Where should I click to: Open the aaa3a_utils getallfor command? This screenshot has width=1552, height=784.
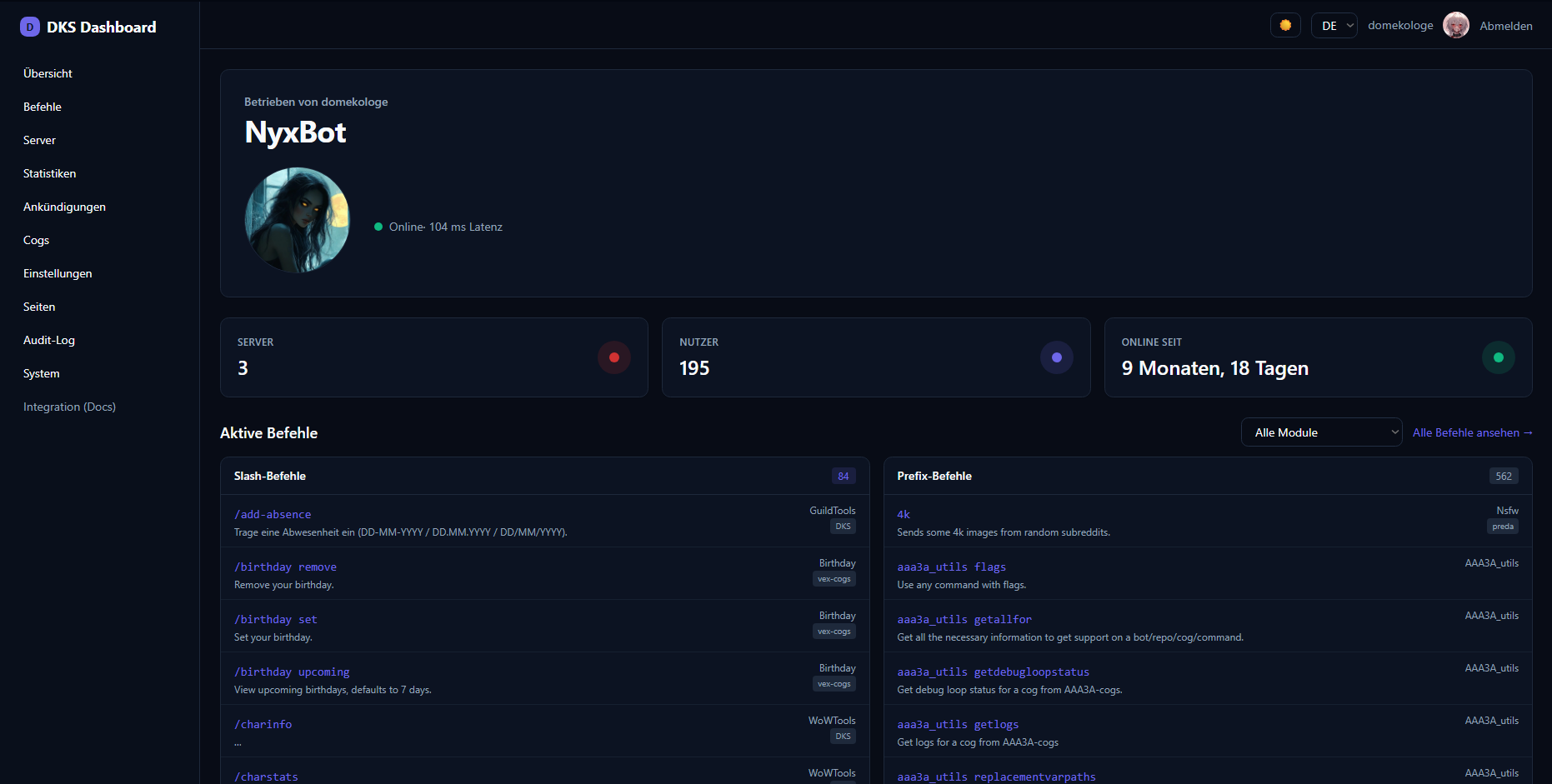pyautogui.click(x=964, y=619)
